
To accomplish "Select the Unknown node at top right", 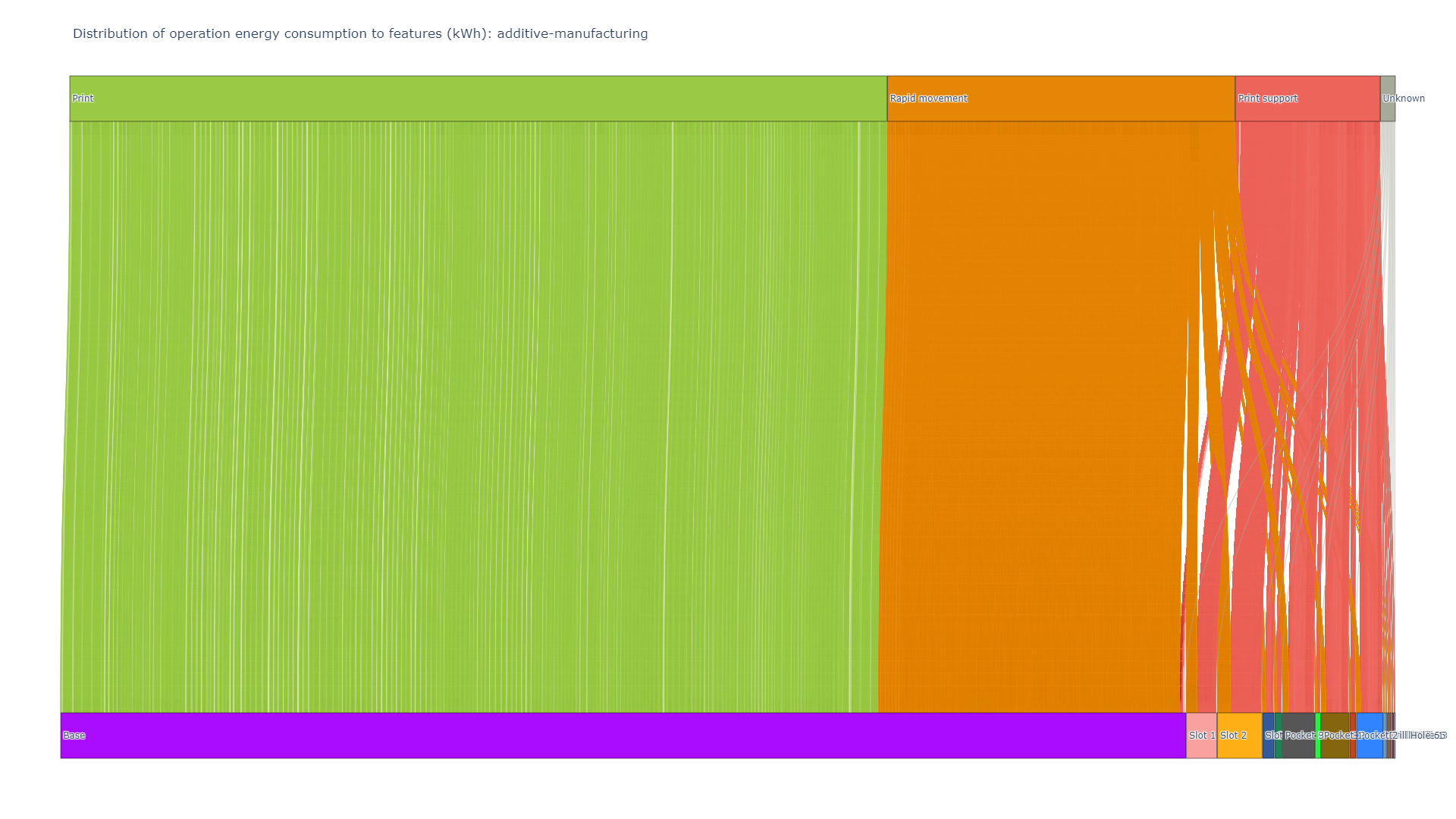I will coord(1388,98).
